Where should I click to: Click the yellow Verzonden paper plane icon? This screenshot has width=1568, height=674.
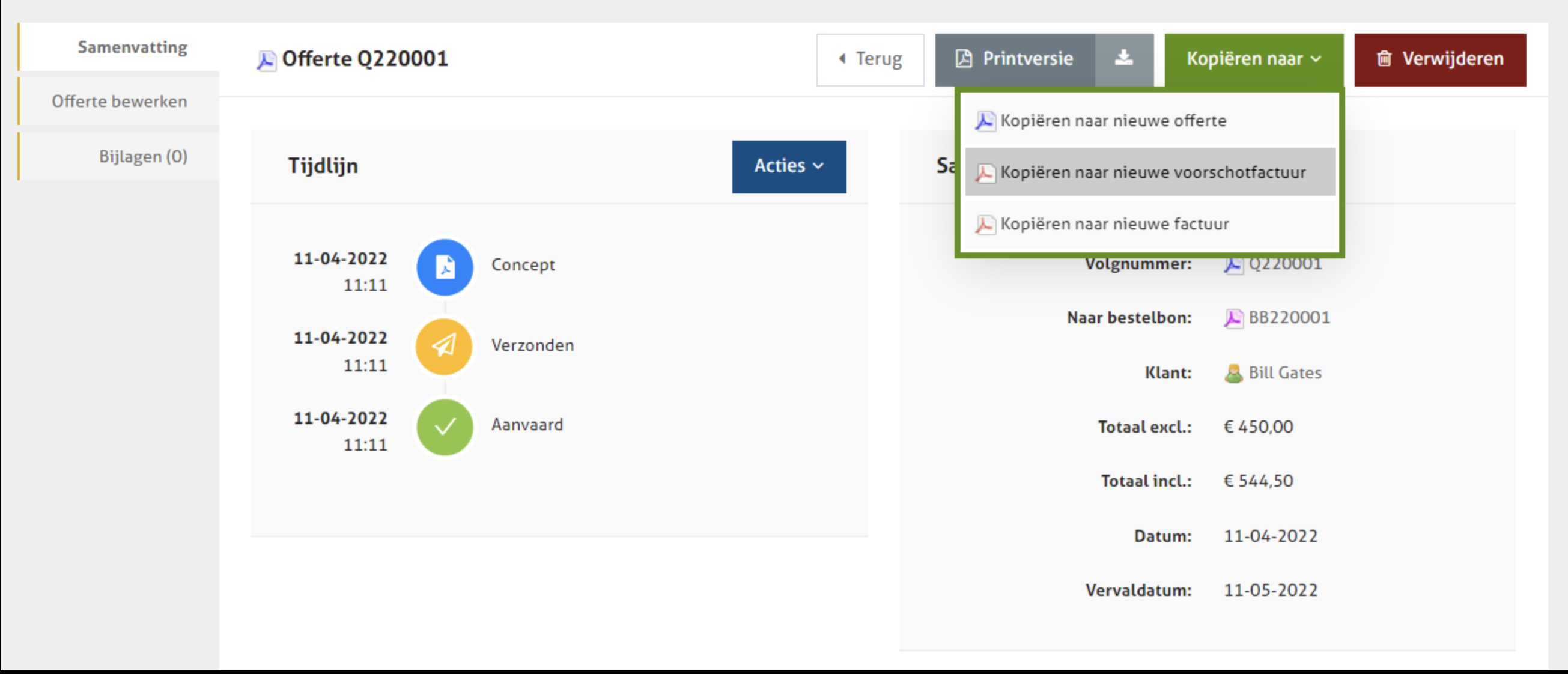pos(445,347)
